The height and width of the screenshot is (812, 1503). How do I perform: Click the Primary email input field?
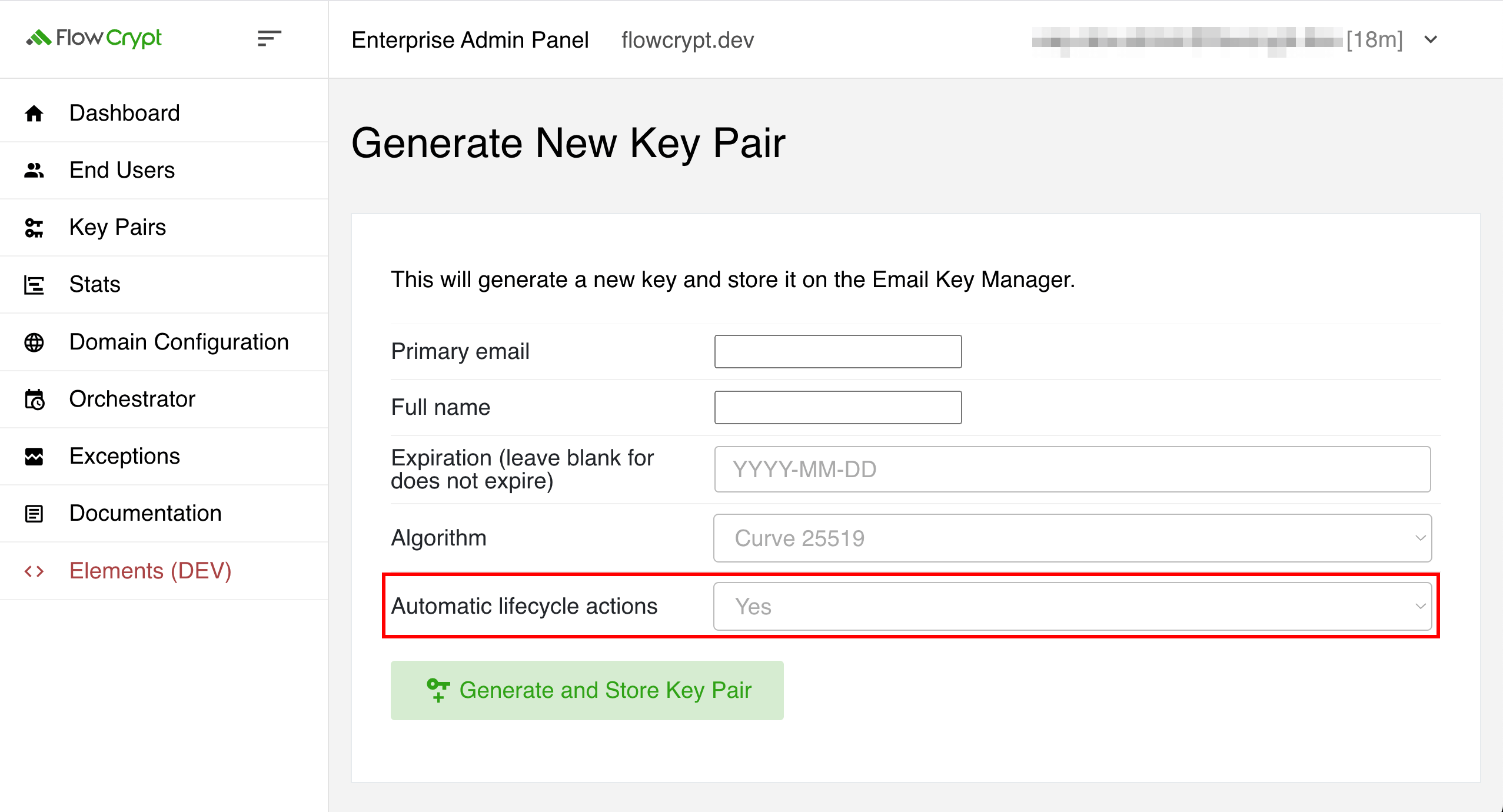click(x=838, y=352)
